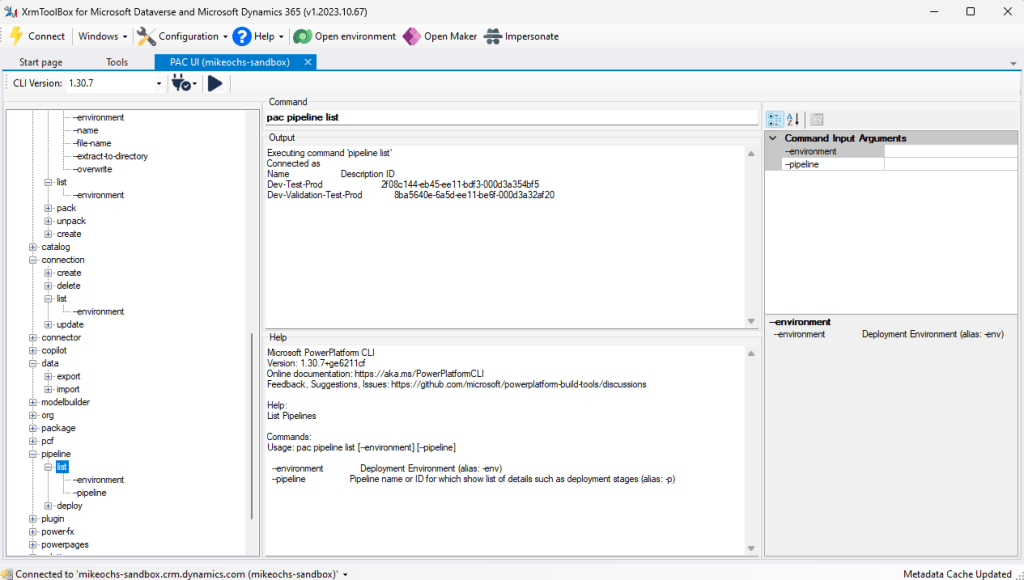1024x580 pixels.
Task: Switch to the Tools tab
Action: pyautogui.click(x=117, y=62)
